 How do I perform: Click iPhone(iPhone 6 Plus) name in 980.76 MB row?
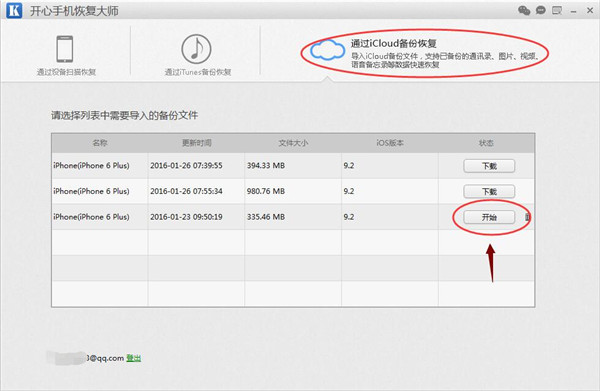pyautogui.click(x=91, y=191)
